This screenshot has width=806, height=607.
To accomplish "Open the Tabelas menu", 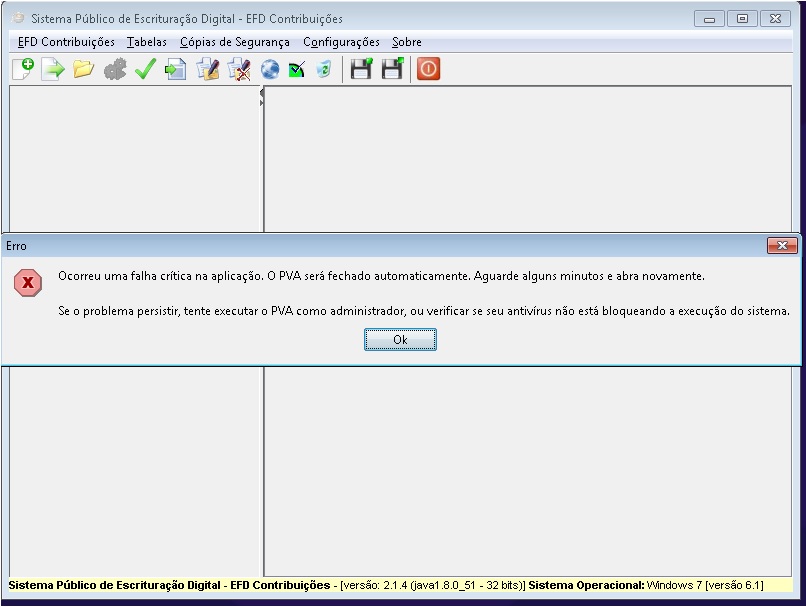I will tap(147, 42).
